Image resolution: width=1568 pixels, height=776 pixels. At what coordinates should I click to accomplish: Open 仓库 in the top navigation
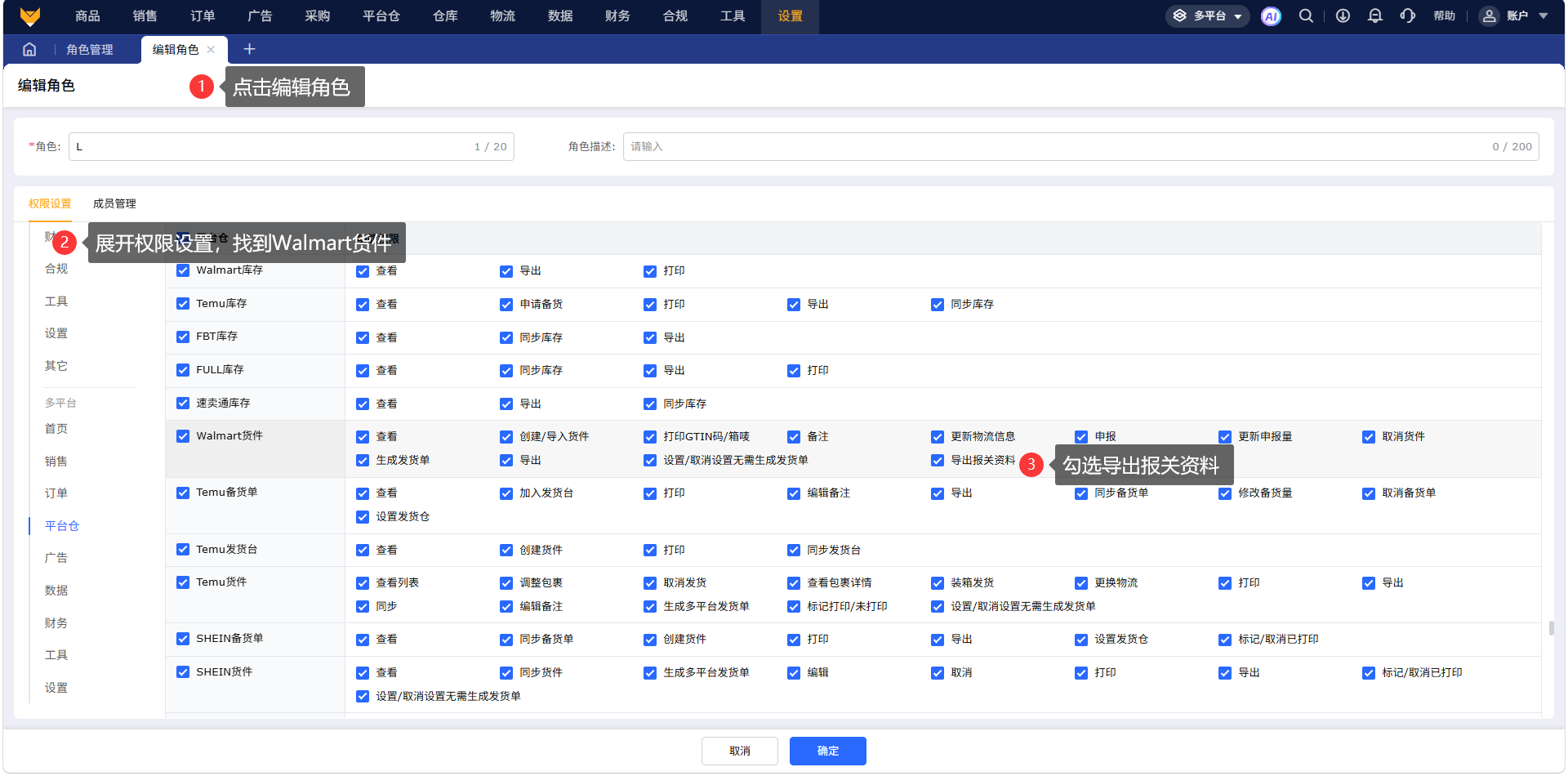445,16
